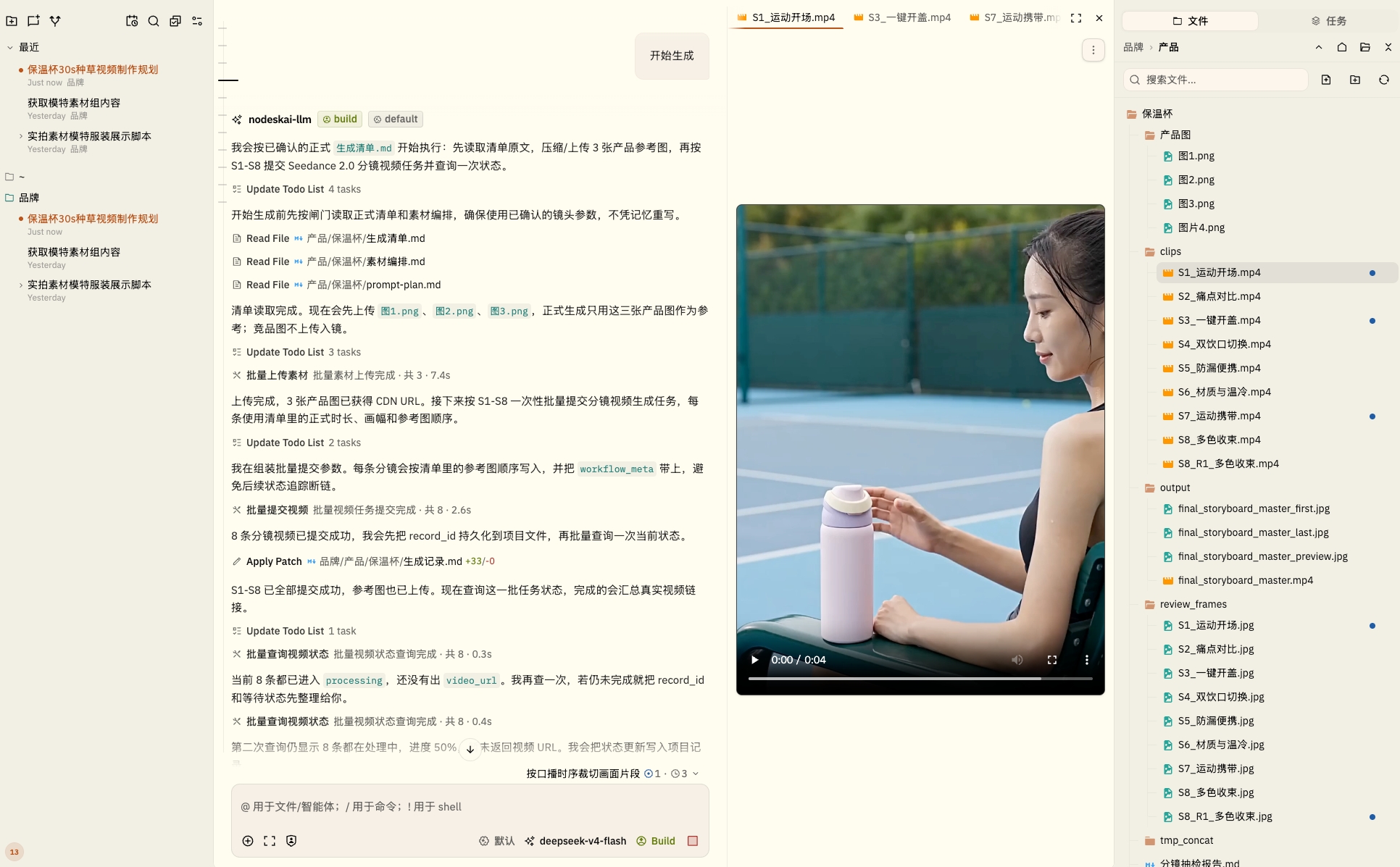Click the expand composer icon

click(270, 841)
